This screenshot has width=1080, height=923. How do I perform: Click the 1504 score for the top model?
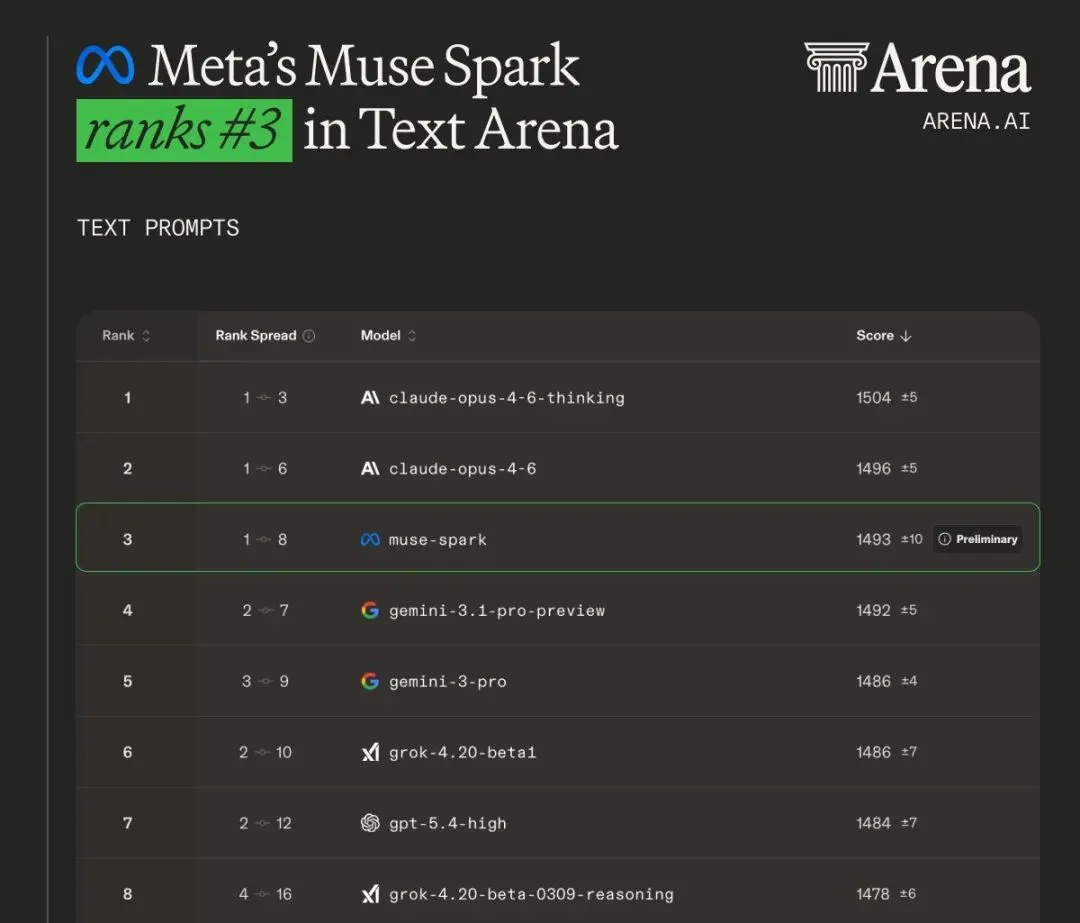pos(873,398)
